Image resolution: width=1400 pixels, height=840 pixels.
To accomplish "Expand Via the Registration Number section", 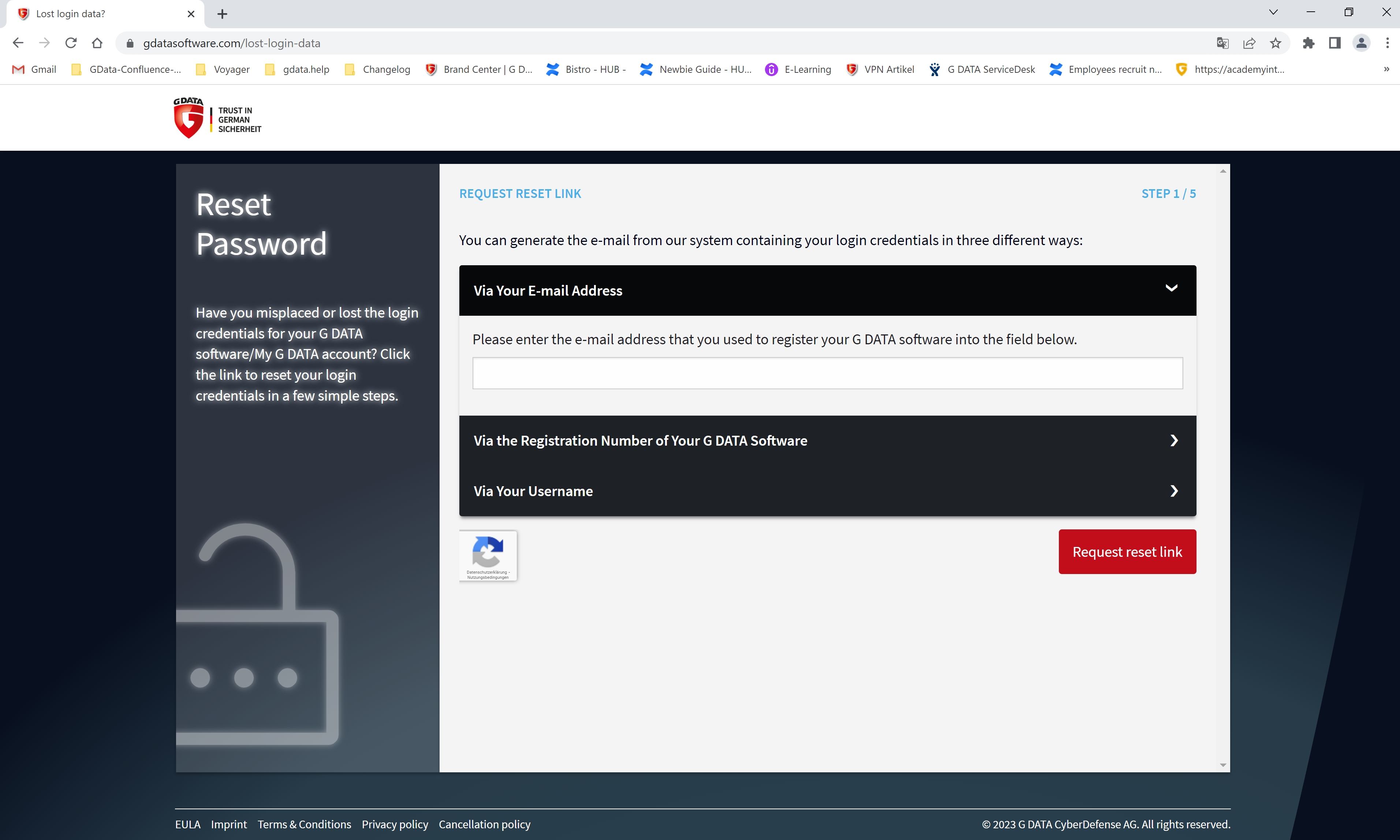I will click(827, 440).
